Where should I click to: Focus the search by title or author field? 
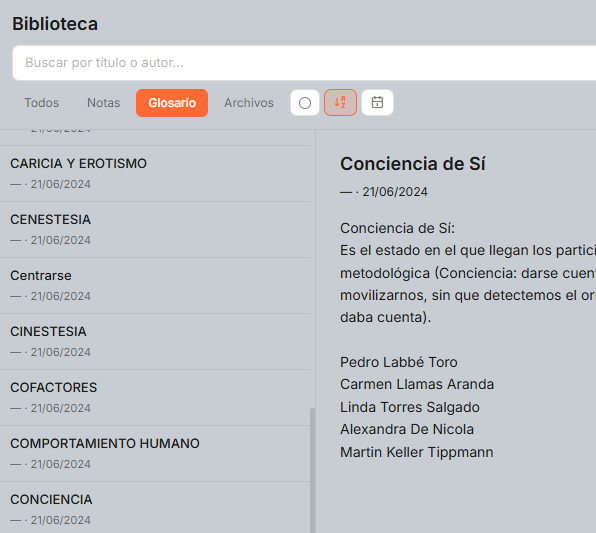(x=304, y=63)
